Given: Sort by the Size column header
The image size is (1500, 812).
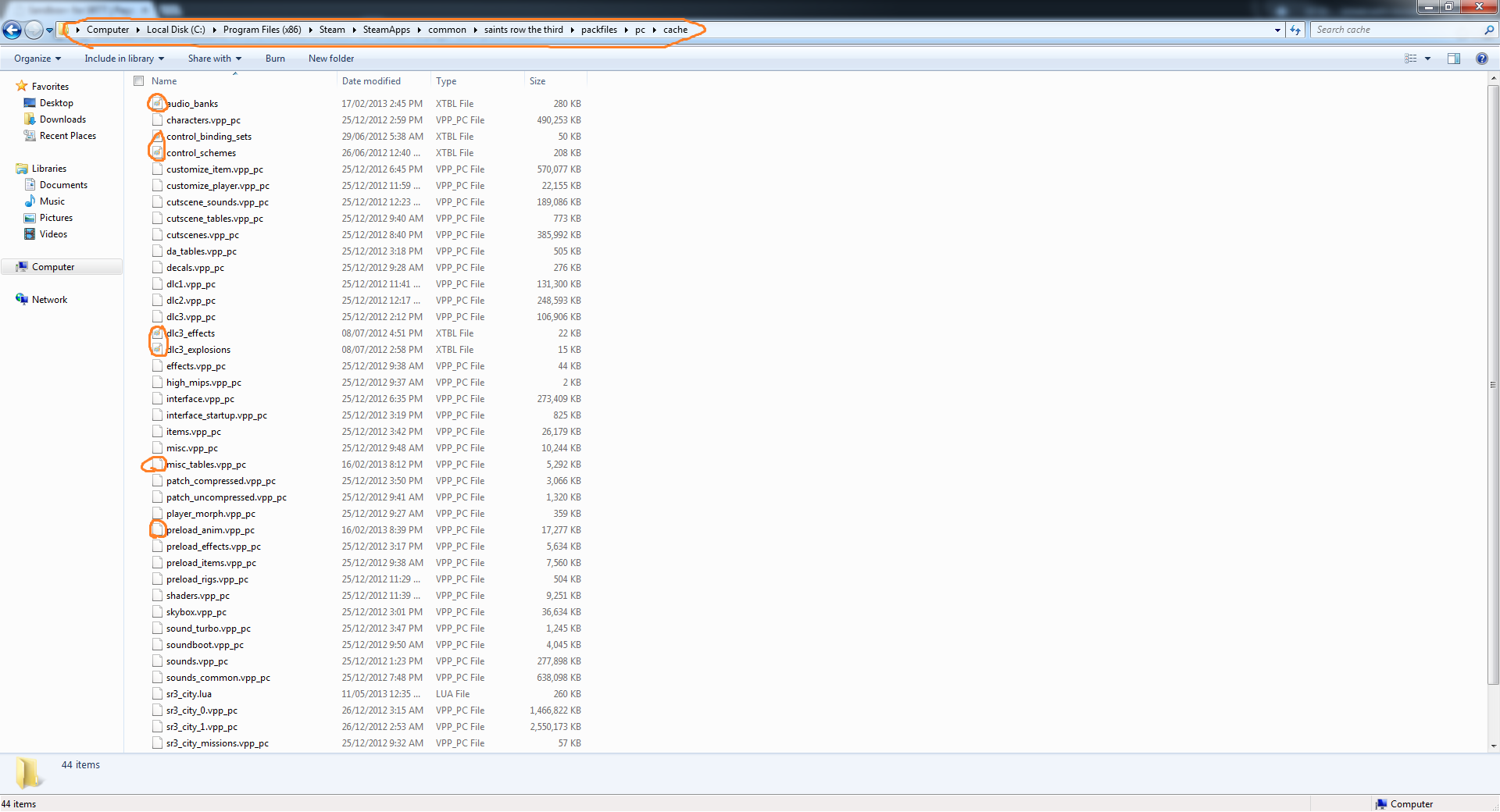Looking at the screenshot, I should (x=537, y=81).
